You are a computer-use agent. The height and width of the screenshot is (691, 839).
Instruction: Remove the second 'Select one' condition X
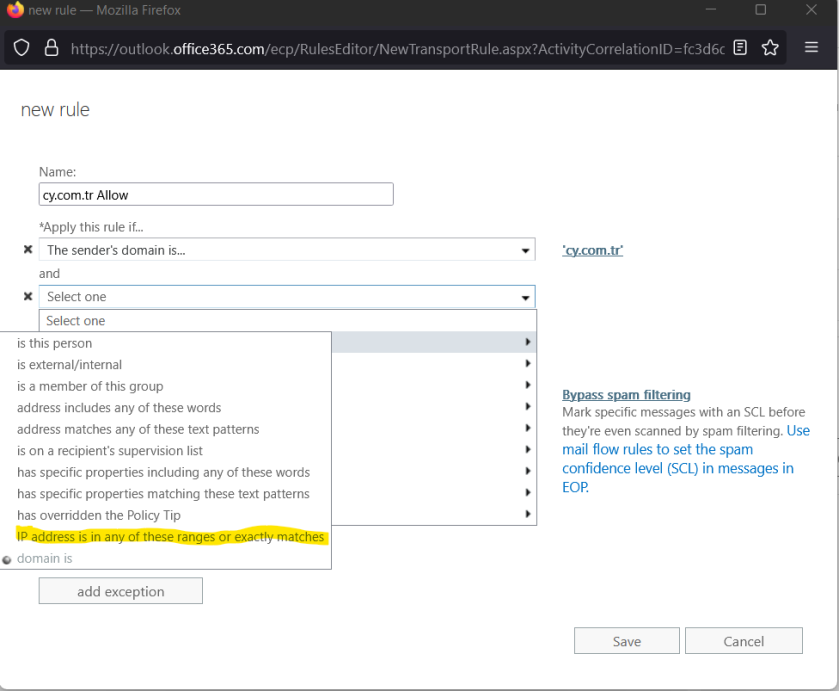[28, 297]
